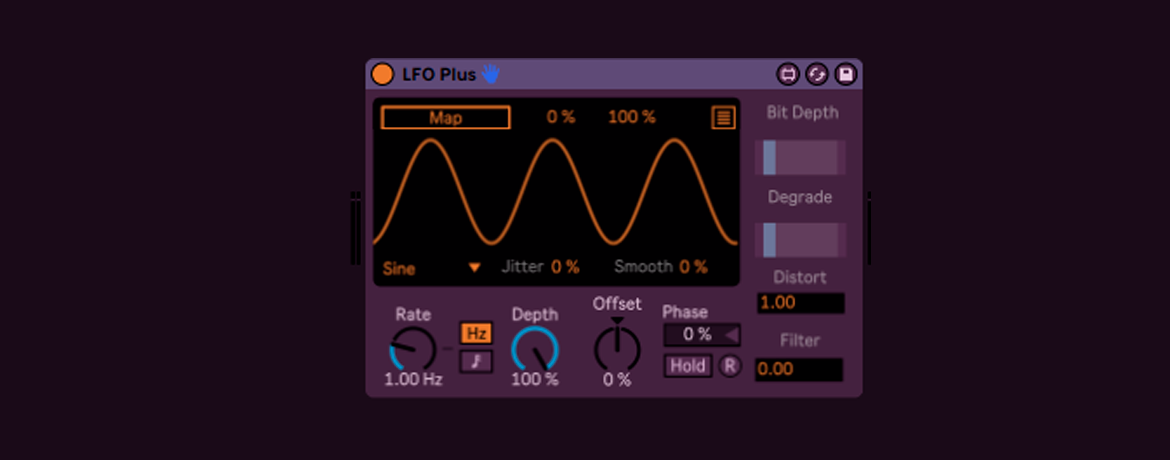Click the blue hand icon in title bar
The height and width of the screenshot is (460, 1170).
[490, 74]
